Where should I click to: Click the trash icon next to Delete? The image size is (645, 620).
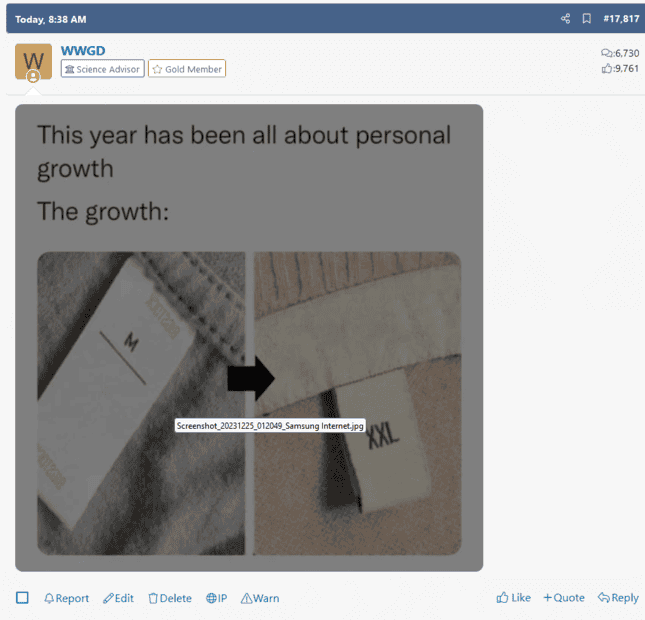(153, 598)
